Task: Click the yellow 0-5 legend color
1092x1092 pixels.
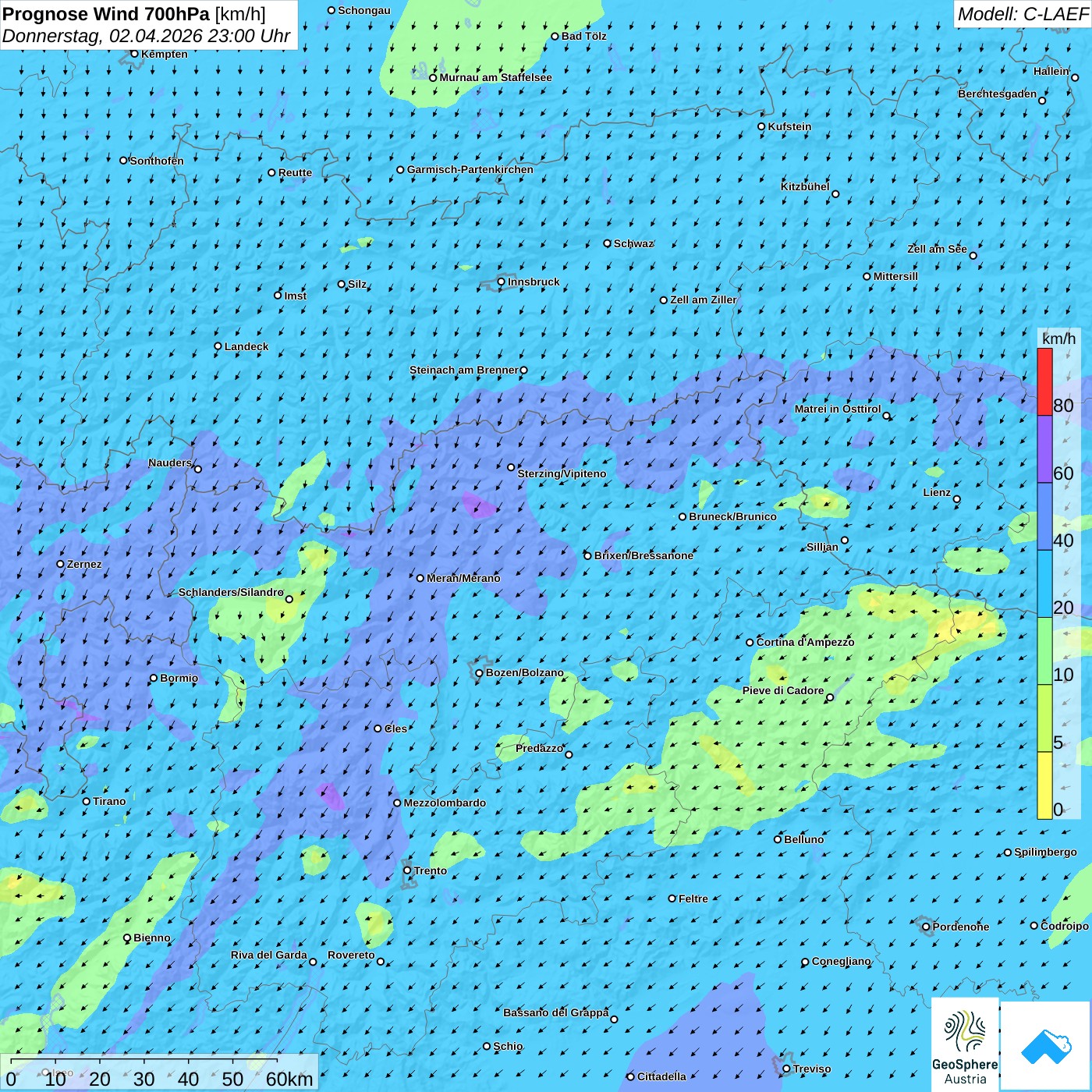Action: pos(1044,785)
